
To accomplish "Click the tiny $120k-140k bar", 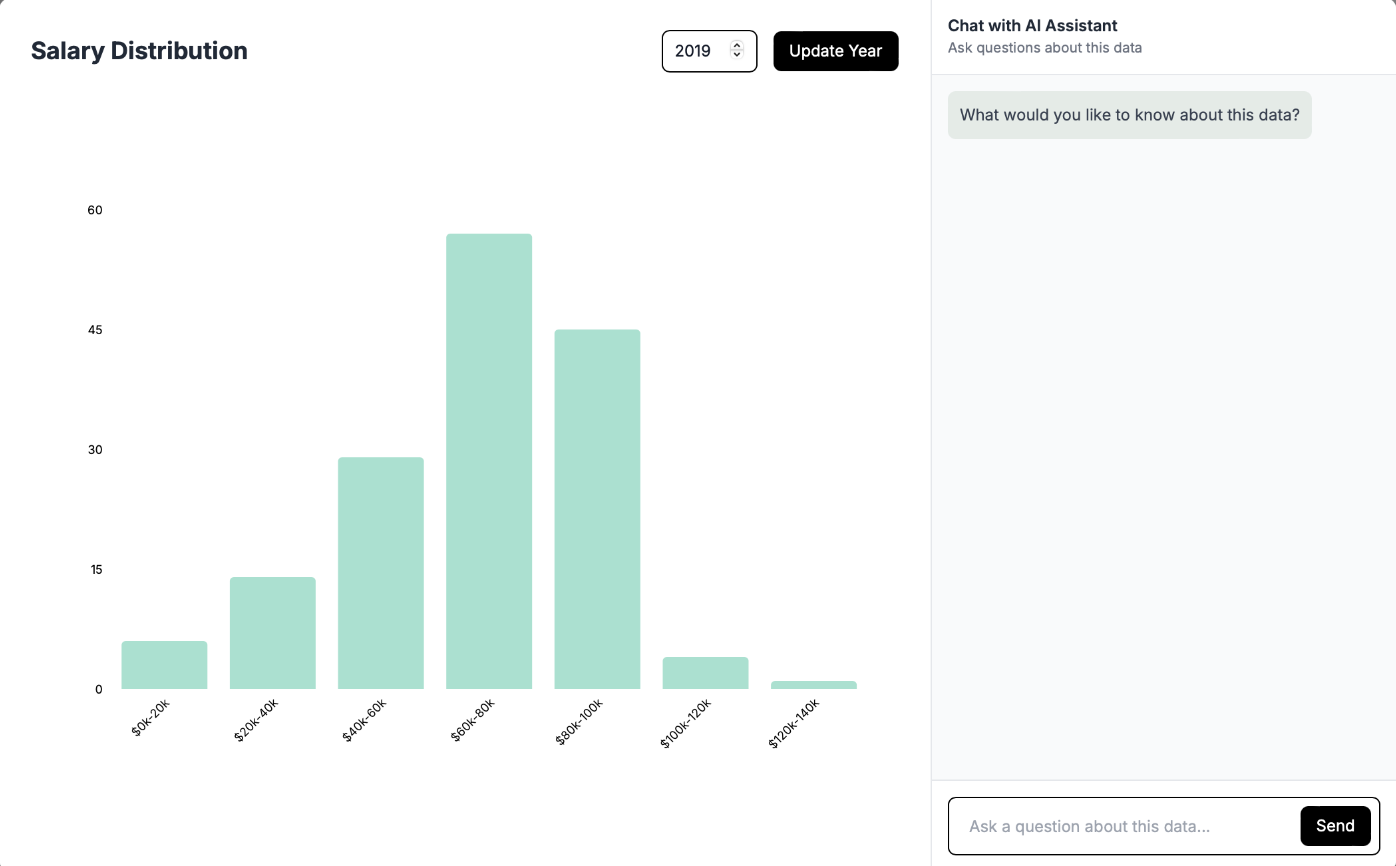I will click(813, 685).
